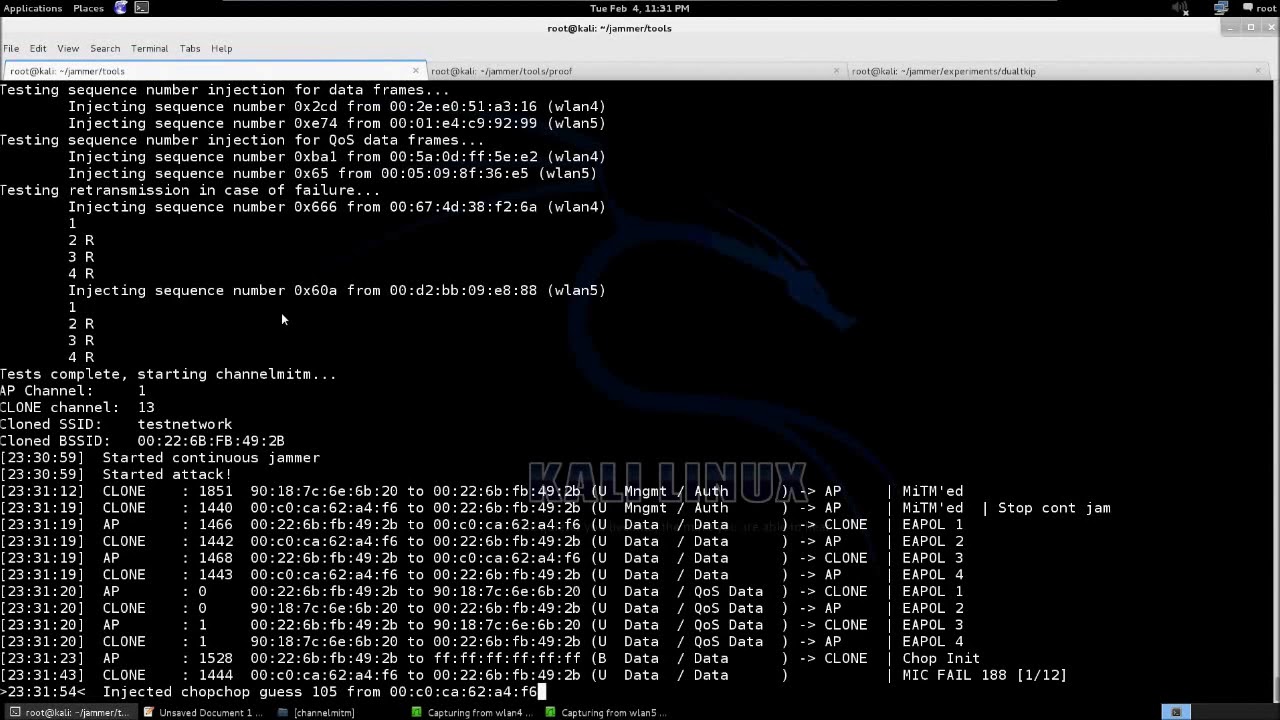Launch the terminal icon in top panel
The width and height of the screenshot is (1280, 720).
pyautogui.click(x=142, y=8)
